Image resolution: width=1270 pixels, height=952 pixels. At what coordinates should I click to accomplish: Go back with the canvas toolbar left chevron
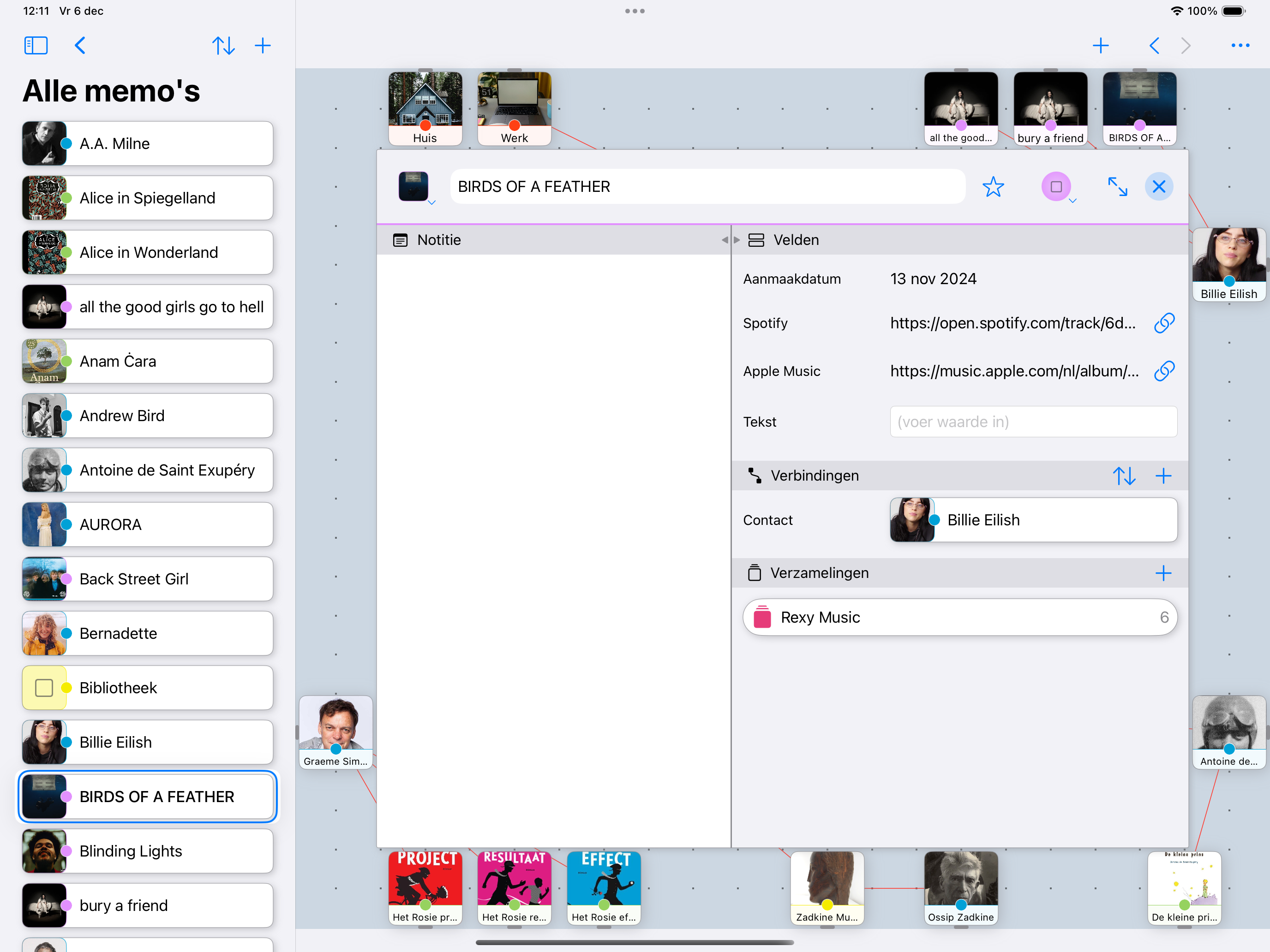click(1154, 45)
